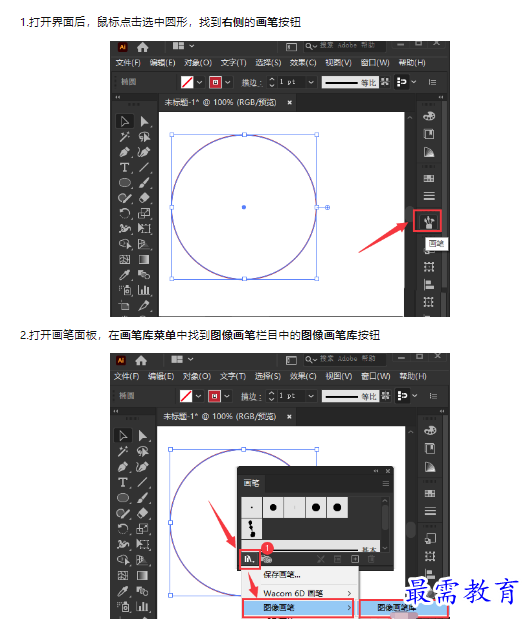Viewport: 527px width, 623px height.
Task: Open brush libraries menu icon in Brushes panel
Action: click(250, 559)
